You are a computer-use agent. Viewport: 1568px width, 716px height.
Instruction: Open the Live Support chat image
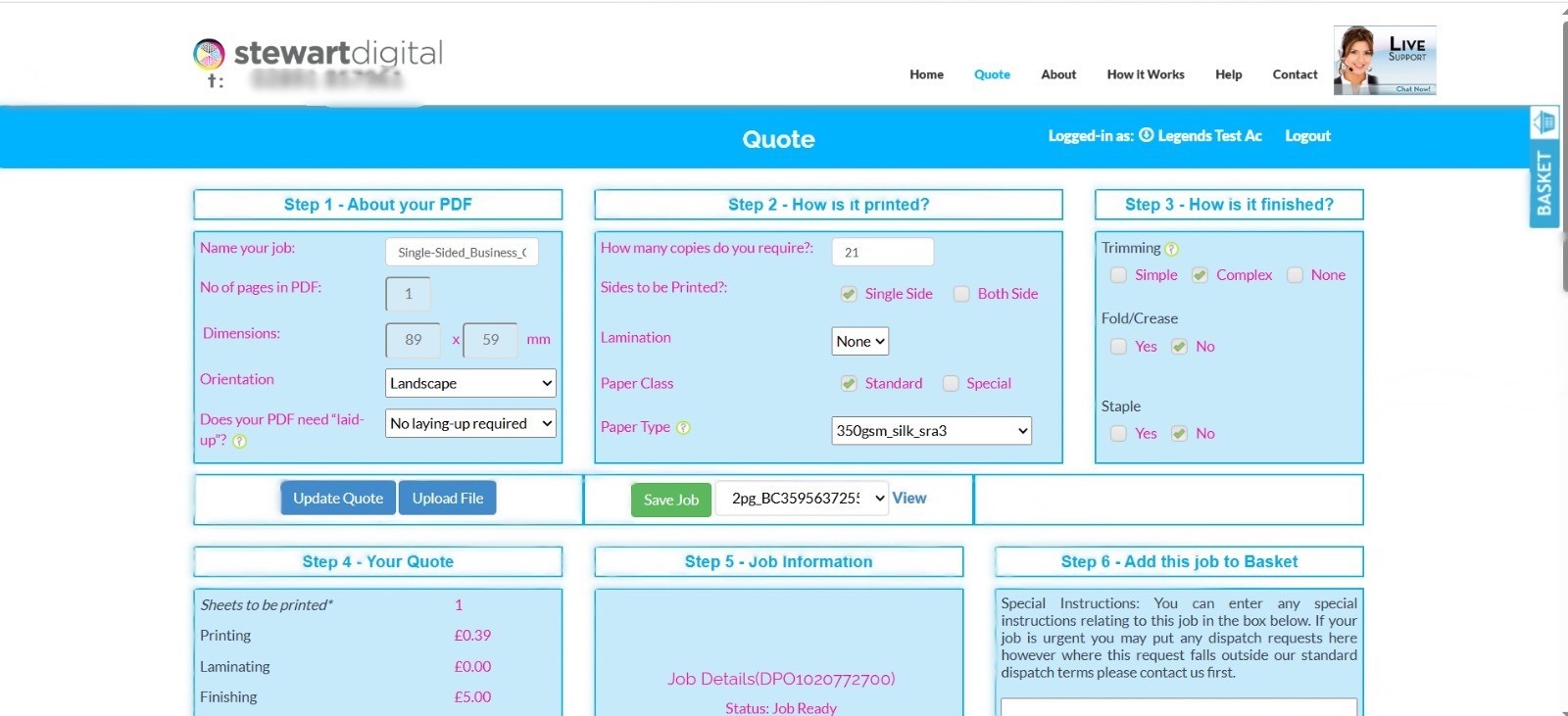point(1384,61)
